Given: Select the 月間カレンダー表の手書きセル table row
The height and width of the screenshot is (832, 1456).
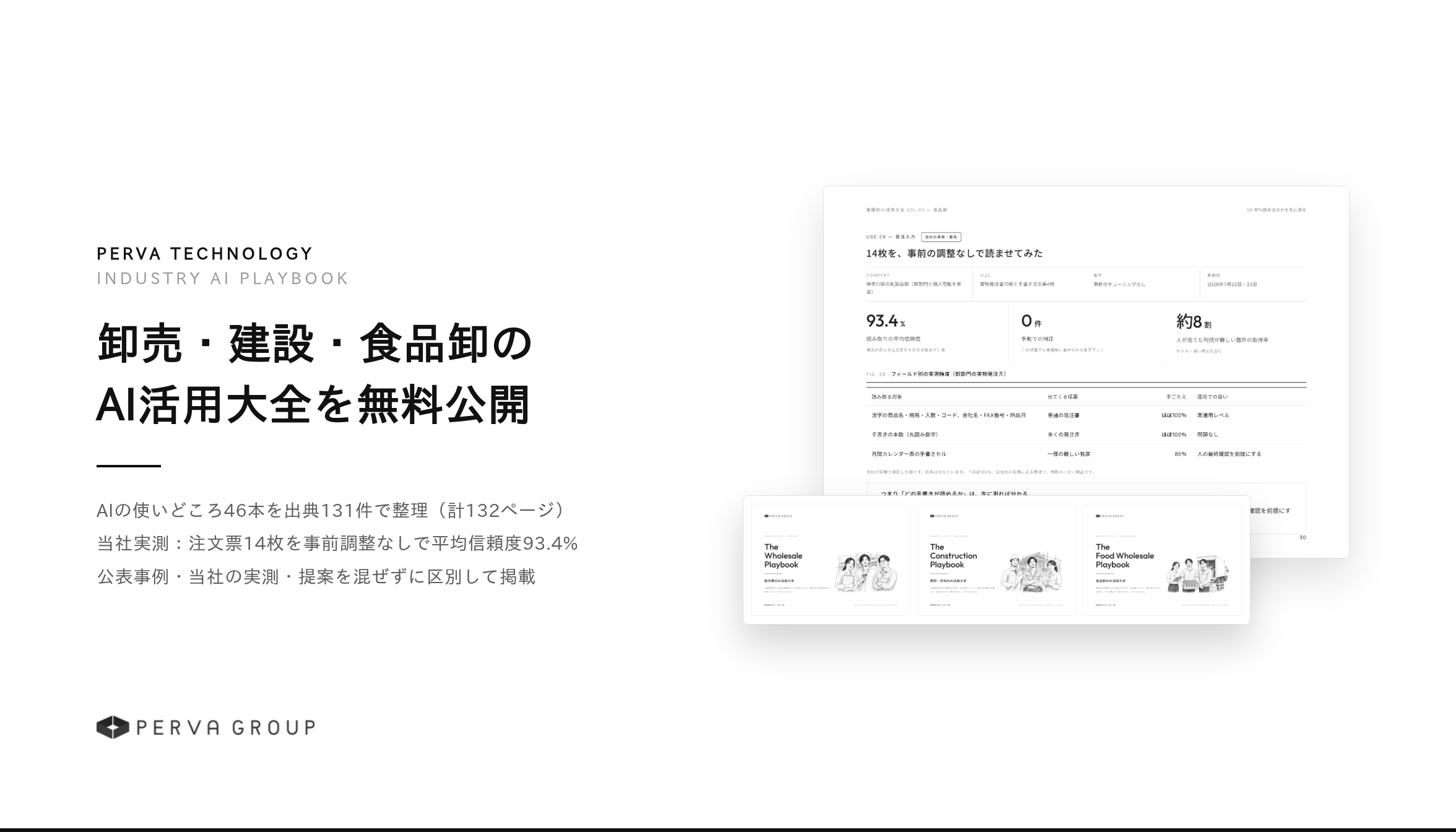Looking at the screenshot, I should (x=1086, y=454).
